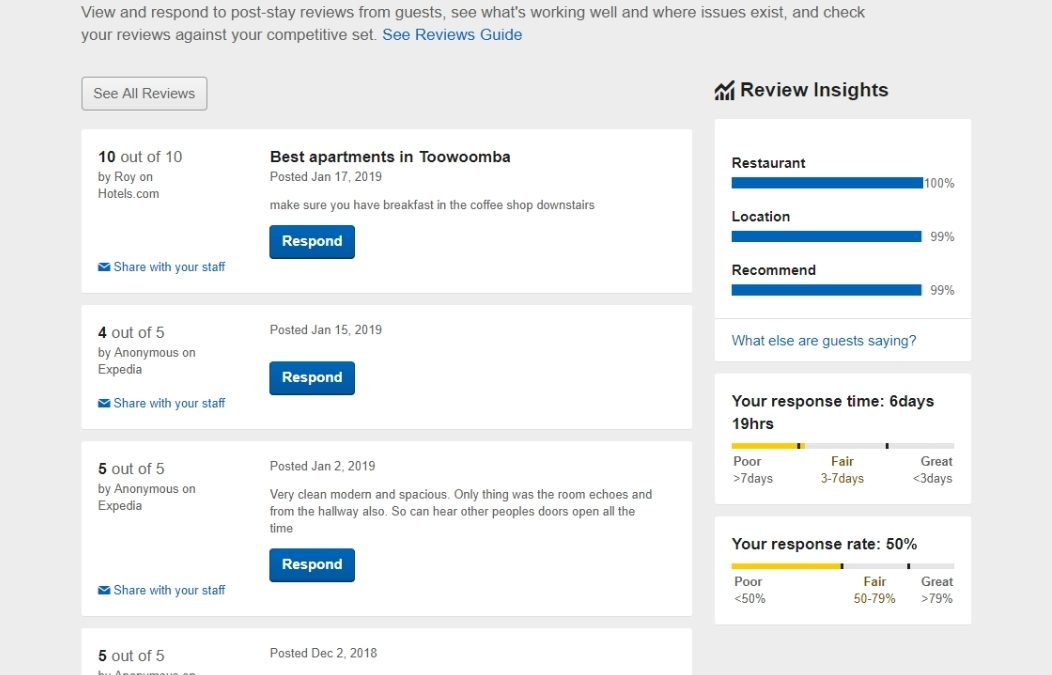This screenshot has width=1052, height=675.
Task: Click the response rate progress bar
Action: pyautogui.click(x=842, y=565)
